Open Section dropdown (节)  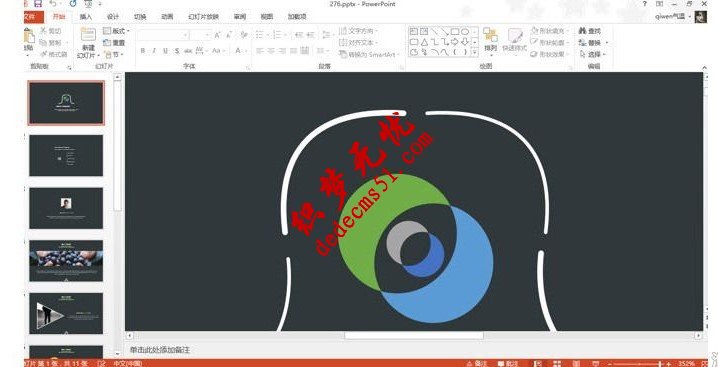click(x=114, y=55)
